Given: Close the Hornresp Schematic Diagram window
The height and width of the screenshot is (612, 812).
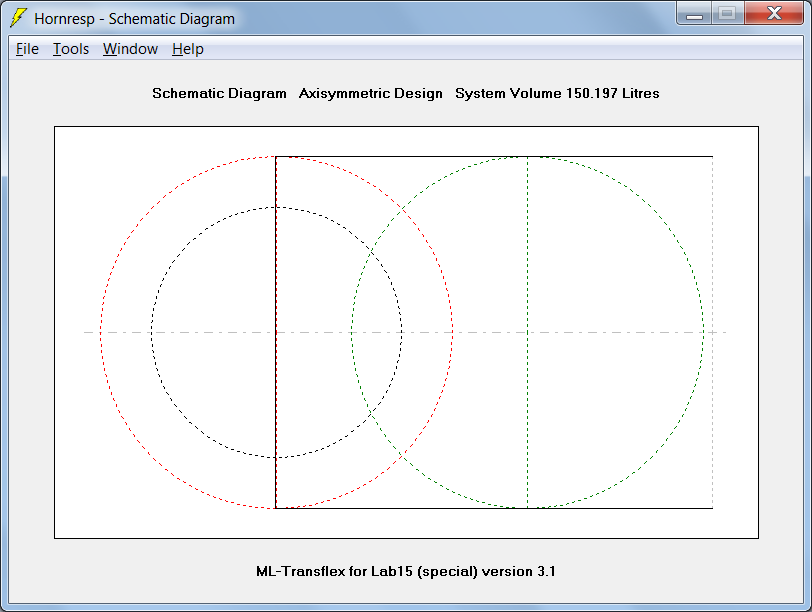Looking at the screenshot, I should coord(774,14).
